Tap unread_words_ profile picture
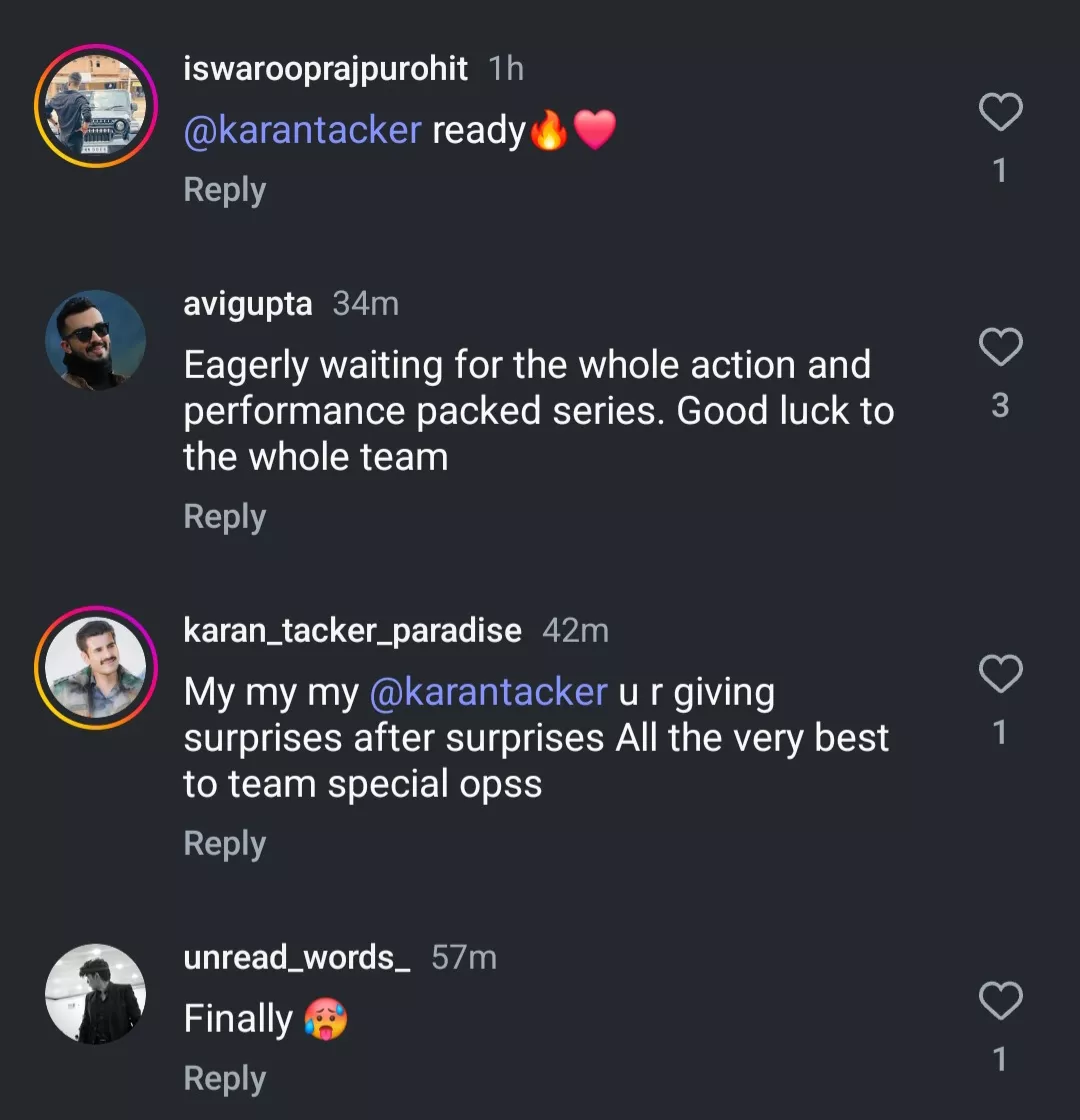1080x1120 pixels. [96, 994]
